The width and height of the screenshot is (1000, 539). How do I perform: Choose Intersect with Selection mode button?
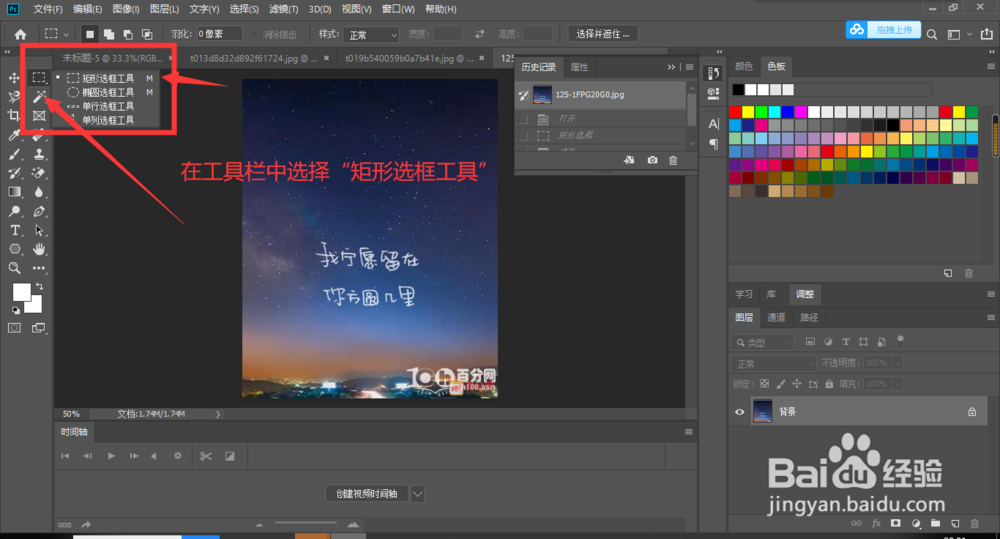[x=147, y=34]
